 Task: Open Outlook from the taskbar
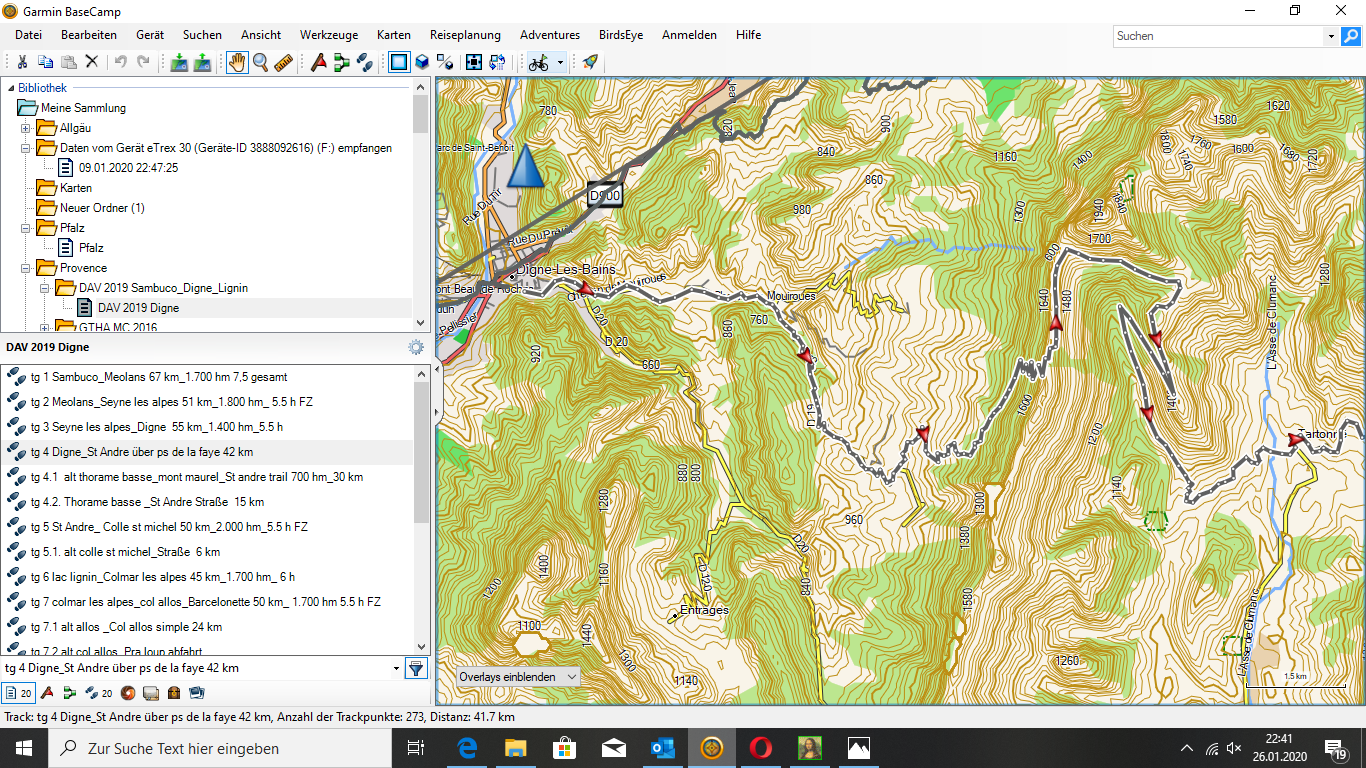[x=663, y=748]
